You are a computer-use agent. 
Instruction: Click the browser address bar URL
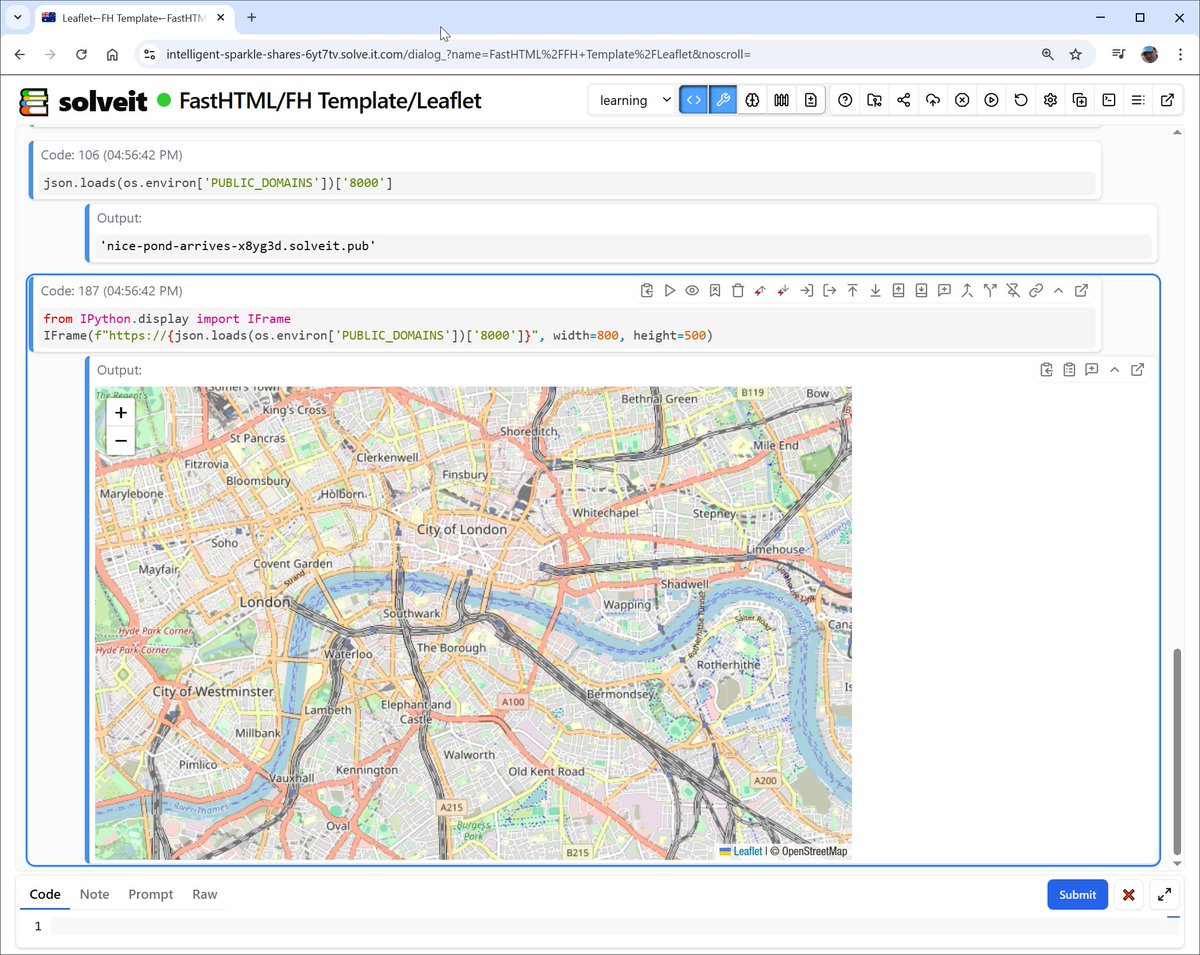[458, 54]
